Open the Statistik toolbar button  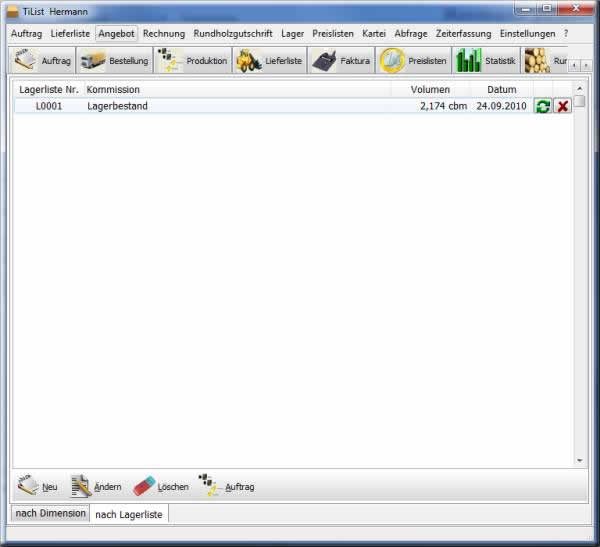click(486, 60)
